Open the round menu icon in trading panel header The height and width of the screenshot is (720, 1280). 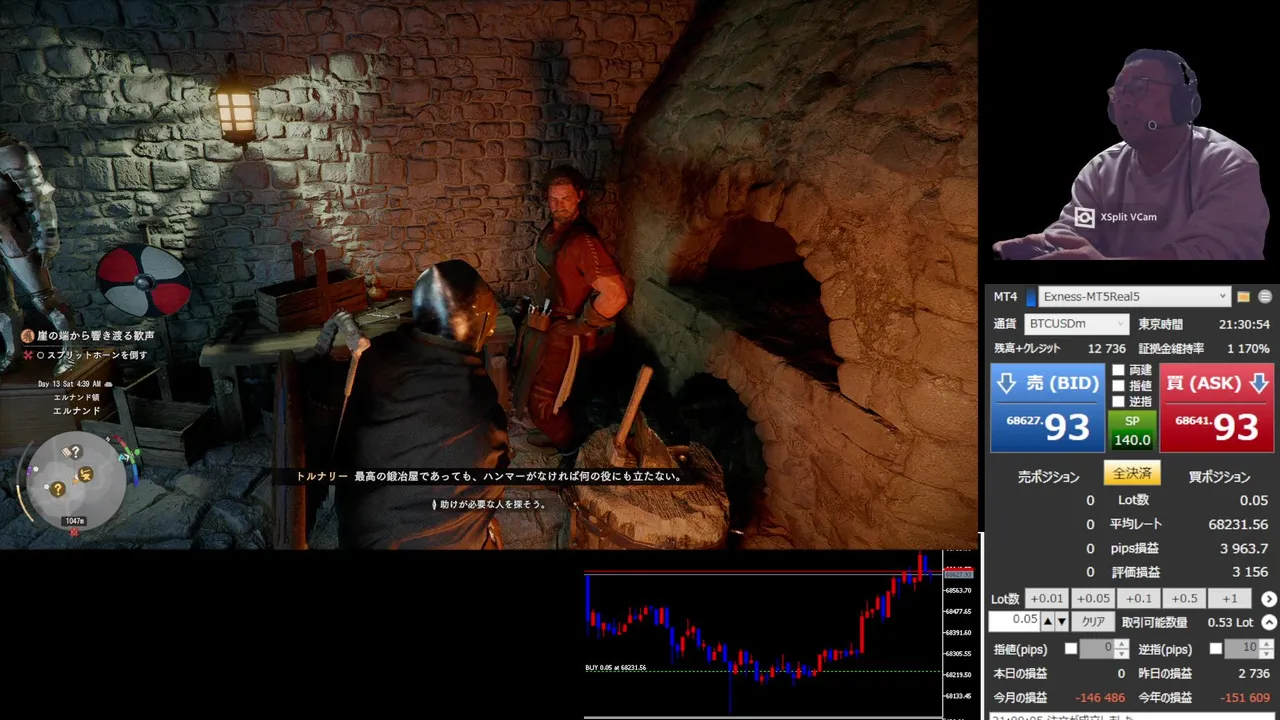[x=1265, y=297]
